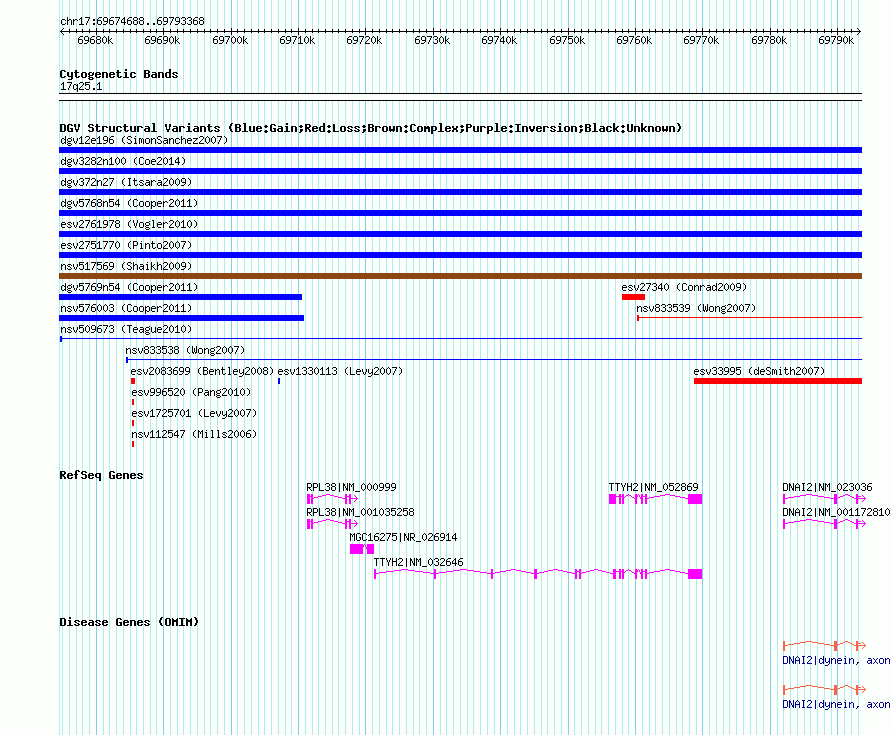
Task: Click the lower orange DNAI2 OMIM gene glyph
Action: tap(824, 690)
